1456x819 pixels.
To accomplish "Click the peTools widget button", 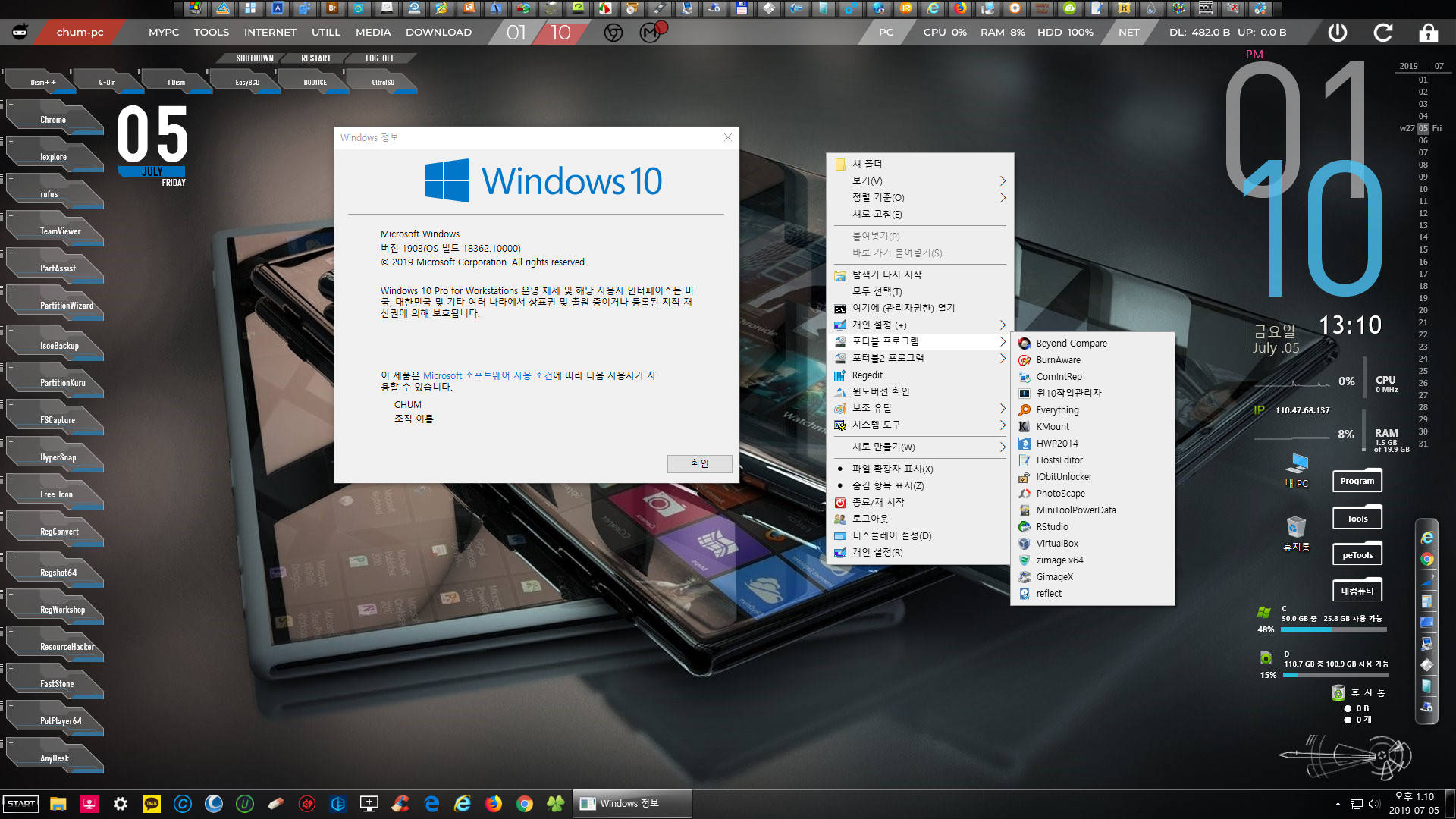I will pos(1357,555).
